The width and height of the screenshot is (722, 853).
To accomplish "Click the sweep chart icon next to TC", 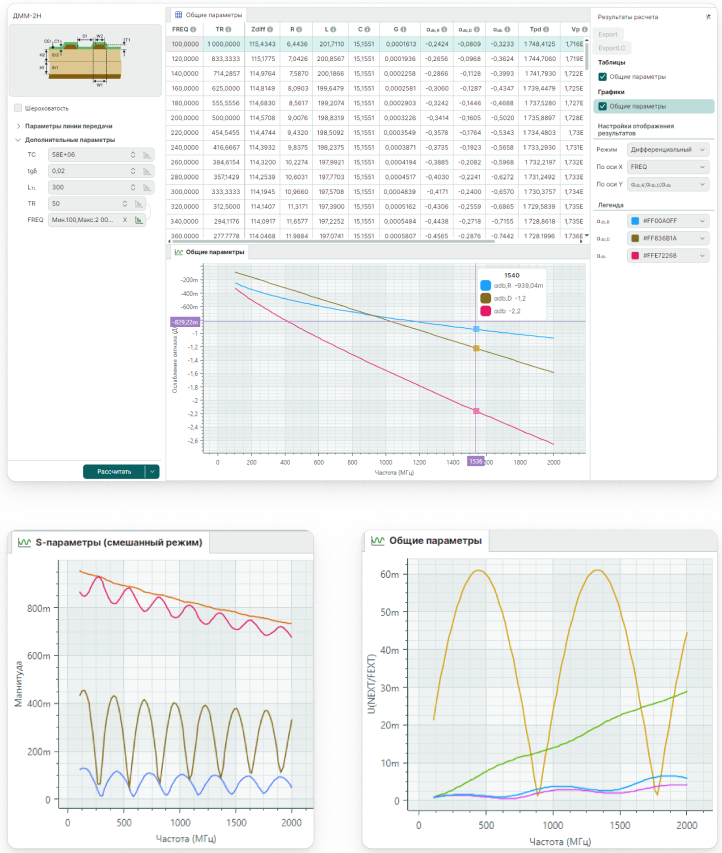I will [x=146, y=155].
